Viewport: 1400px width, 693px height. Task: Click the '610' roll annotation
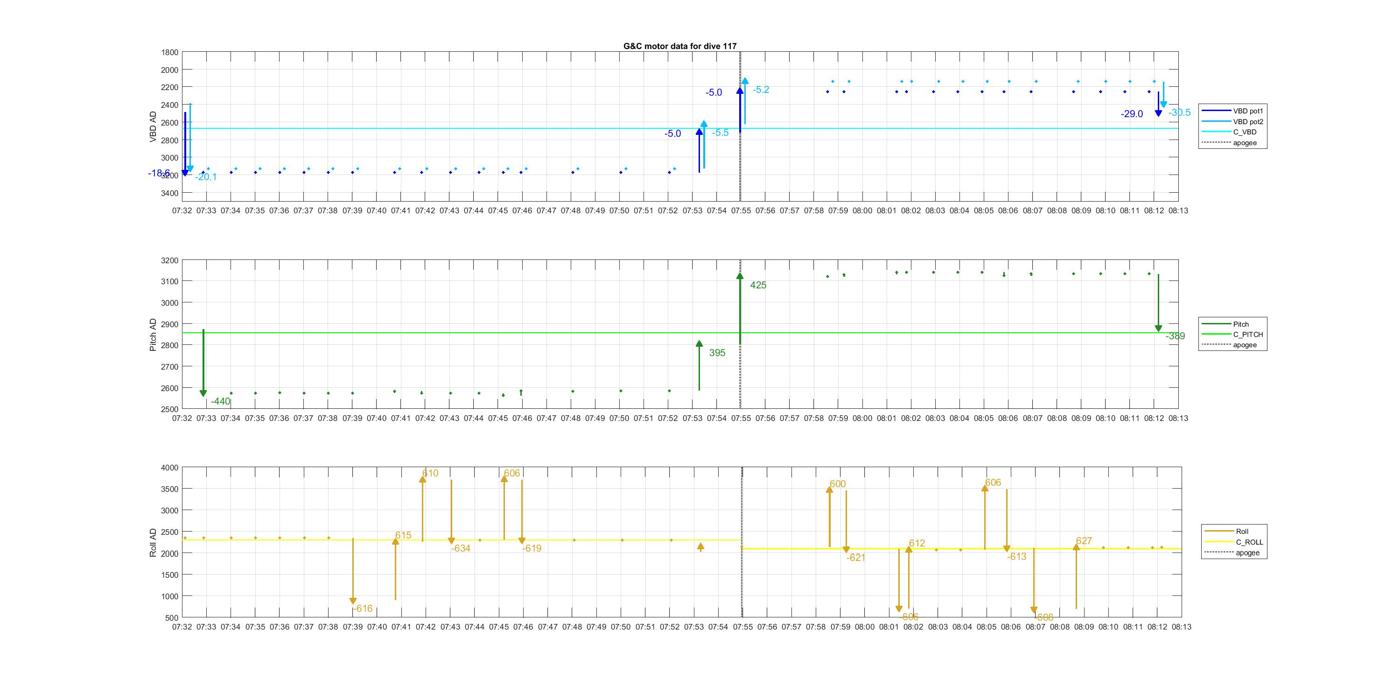pyautogui.click(x=430, y=473)
